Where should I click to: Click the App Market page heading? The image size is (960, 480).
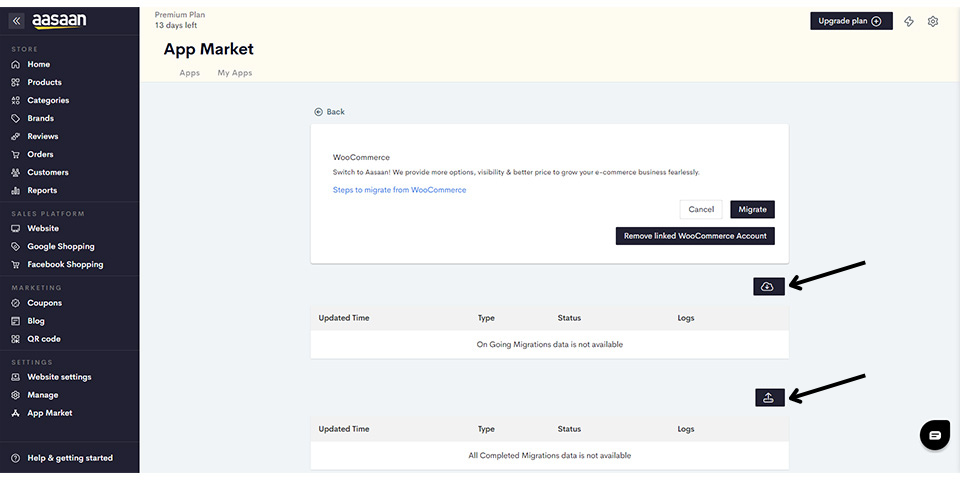[x=209, y=50]
